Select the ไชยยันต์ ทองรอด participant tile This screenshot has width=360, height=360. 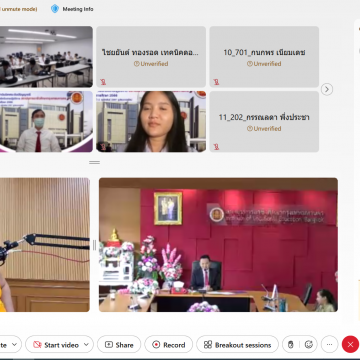pos(151,57)
